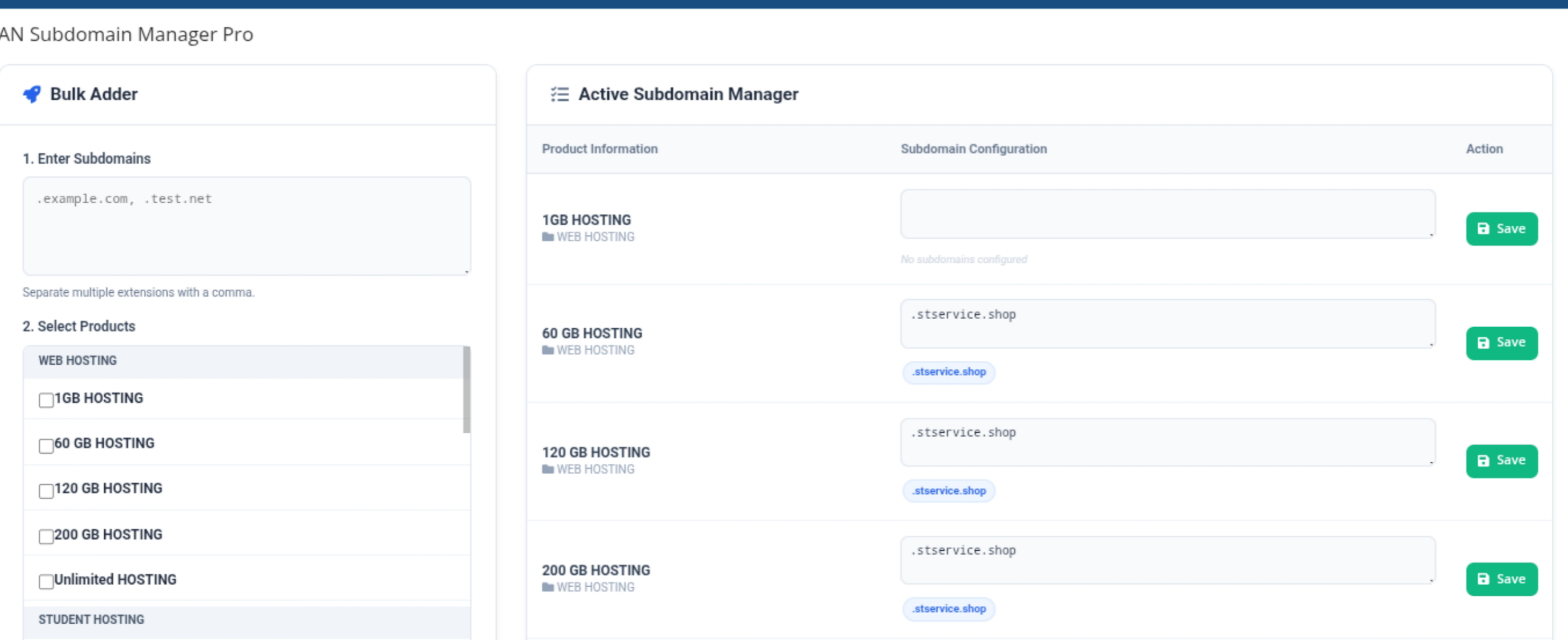
Task: Save the 200 GB HOSTING subdomain settings
Action: (1501, 579)
